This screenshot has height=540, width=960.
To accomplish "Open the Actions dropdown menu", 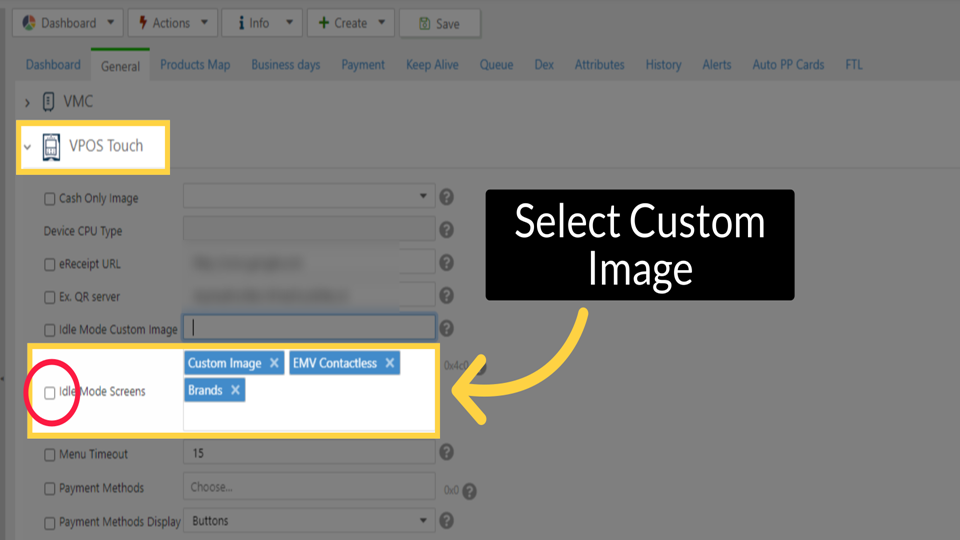I will 173,23.
